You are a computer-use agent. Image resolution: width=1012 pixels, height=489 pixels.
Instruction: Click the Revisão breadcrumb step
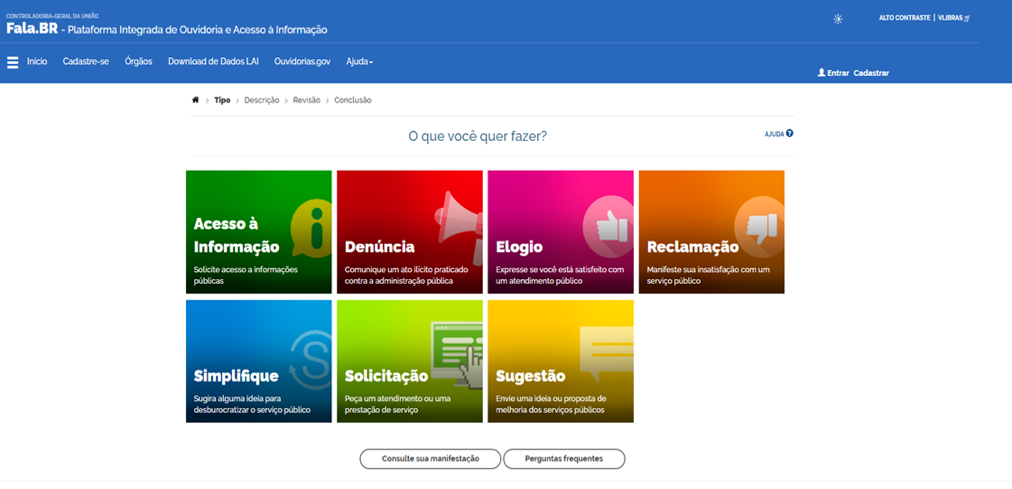coord(307,100)
